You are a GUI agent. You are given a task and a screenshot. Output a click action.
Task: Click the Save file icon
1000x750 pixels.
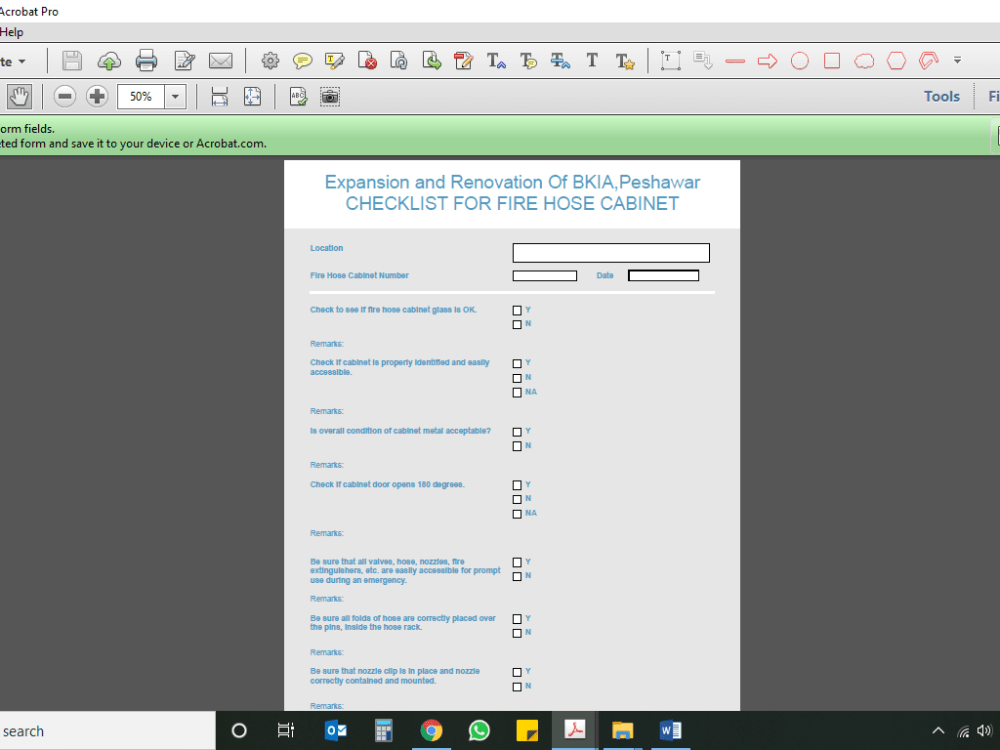(x=72, y=61)
